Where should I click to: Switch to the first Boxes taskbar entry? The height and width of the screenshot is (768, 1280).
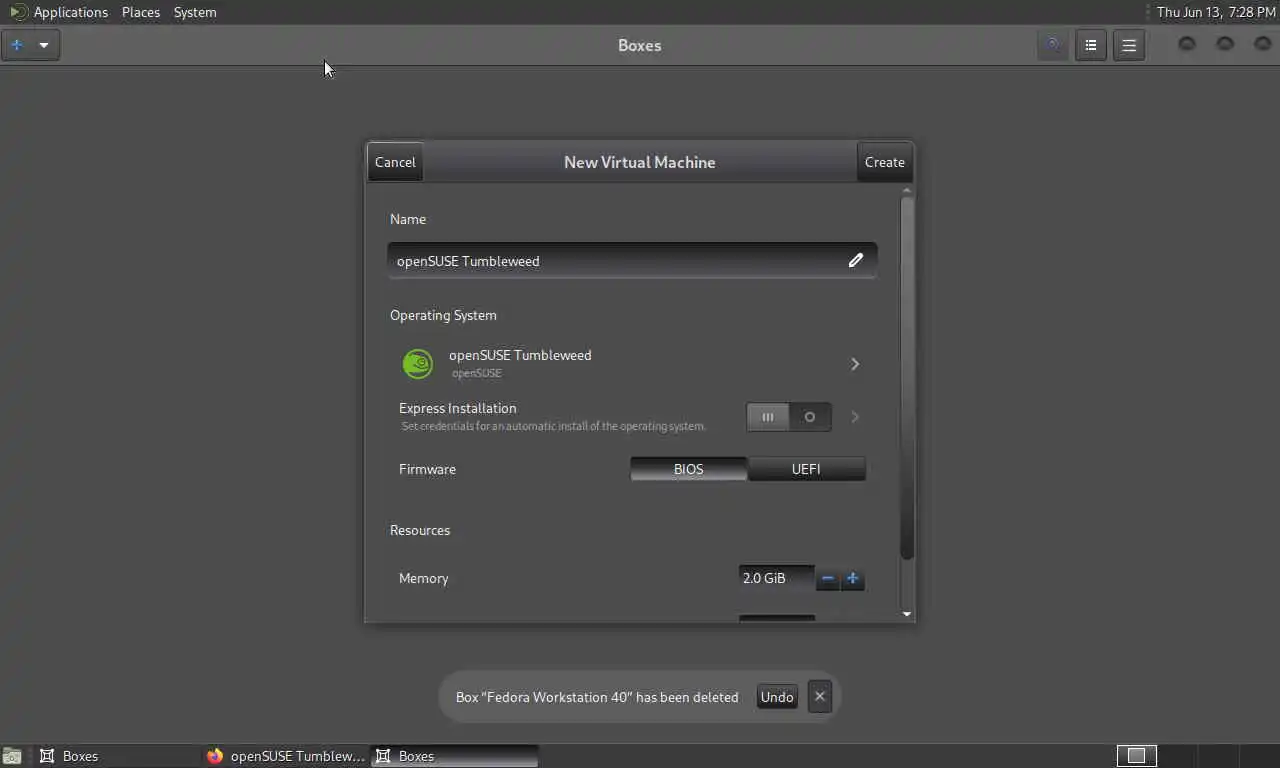(116, 756)
